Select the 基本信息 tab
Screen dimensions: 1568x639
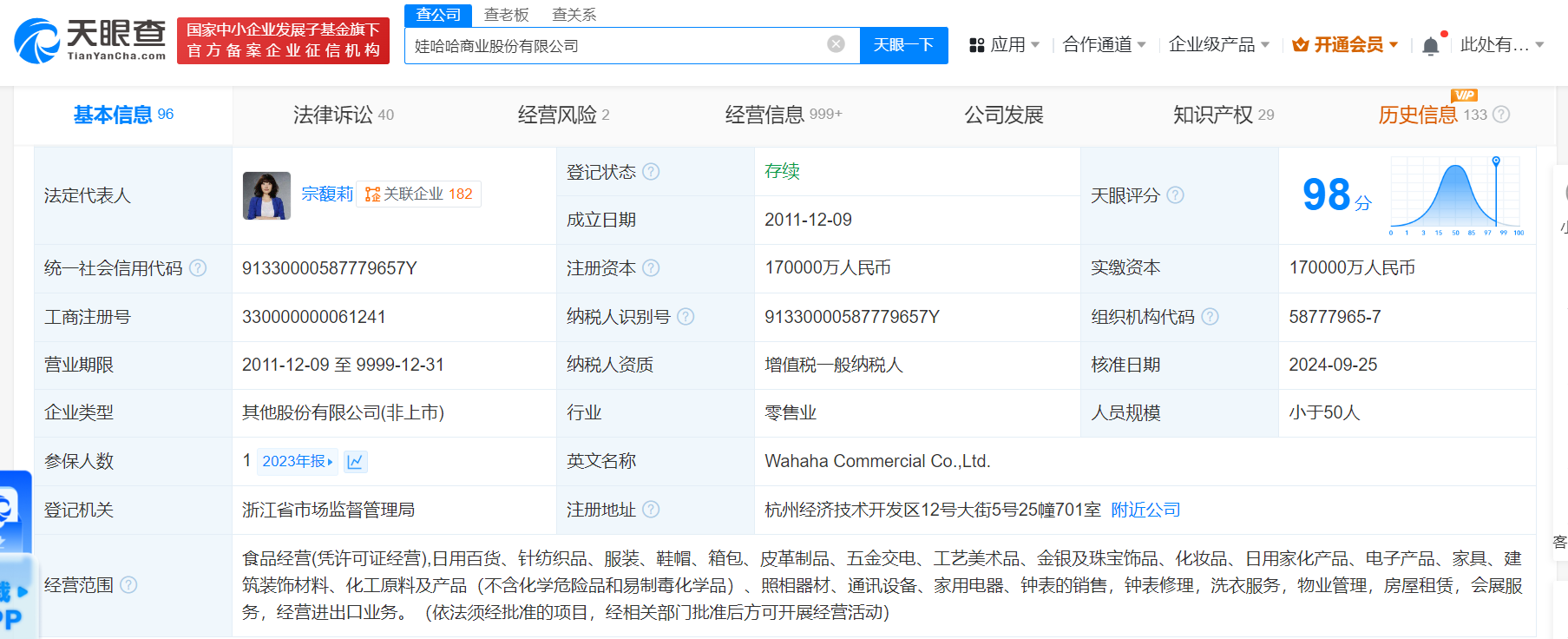click(123, 115)
